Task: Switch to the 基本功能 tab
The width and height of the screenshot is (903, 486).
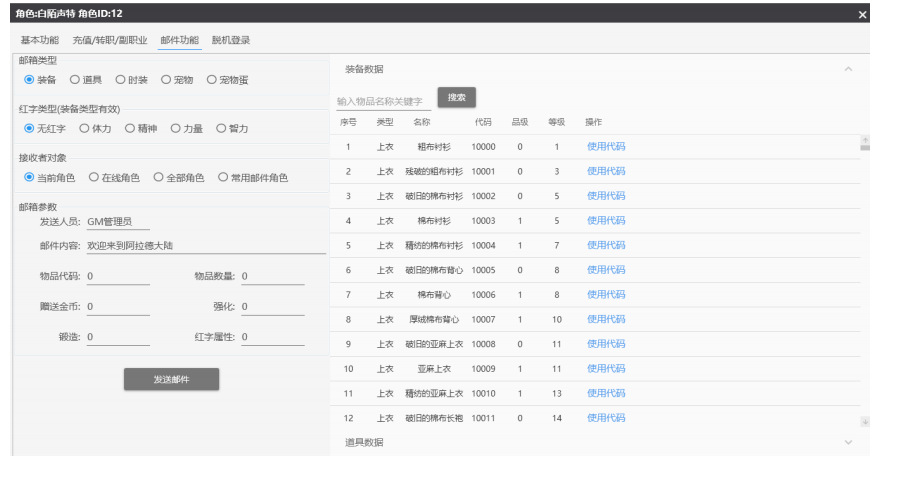Action: point(40,40)
